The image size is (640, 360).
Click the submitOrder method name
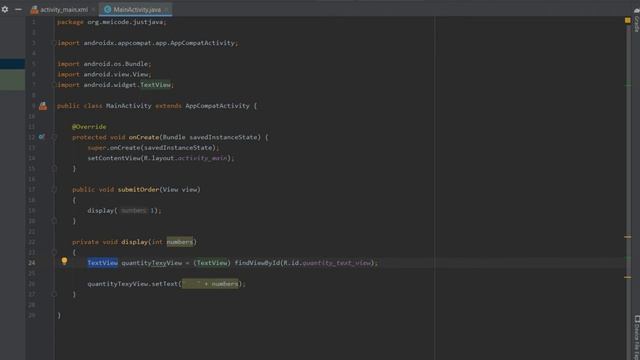138,189
